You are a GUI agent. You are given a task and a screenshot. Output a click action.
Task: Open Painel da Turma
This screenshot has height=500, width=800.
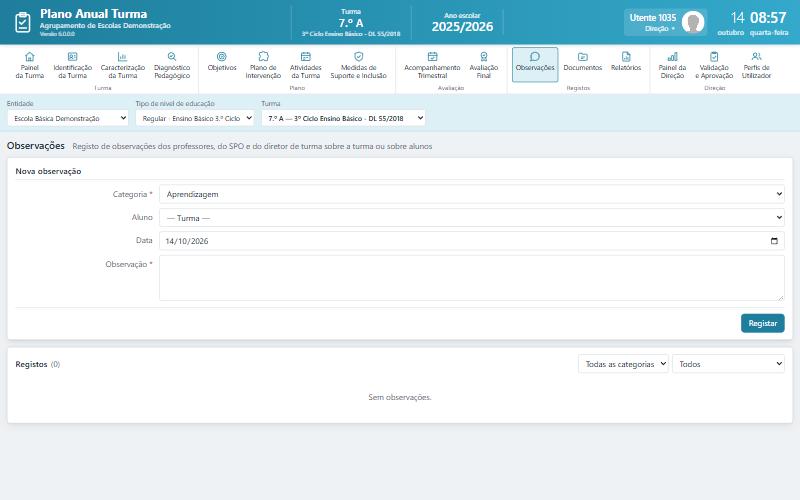(x=30, y=65)
